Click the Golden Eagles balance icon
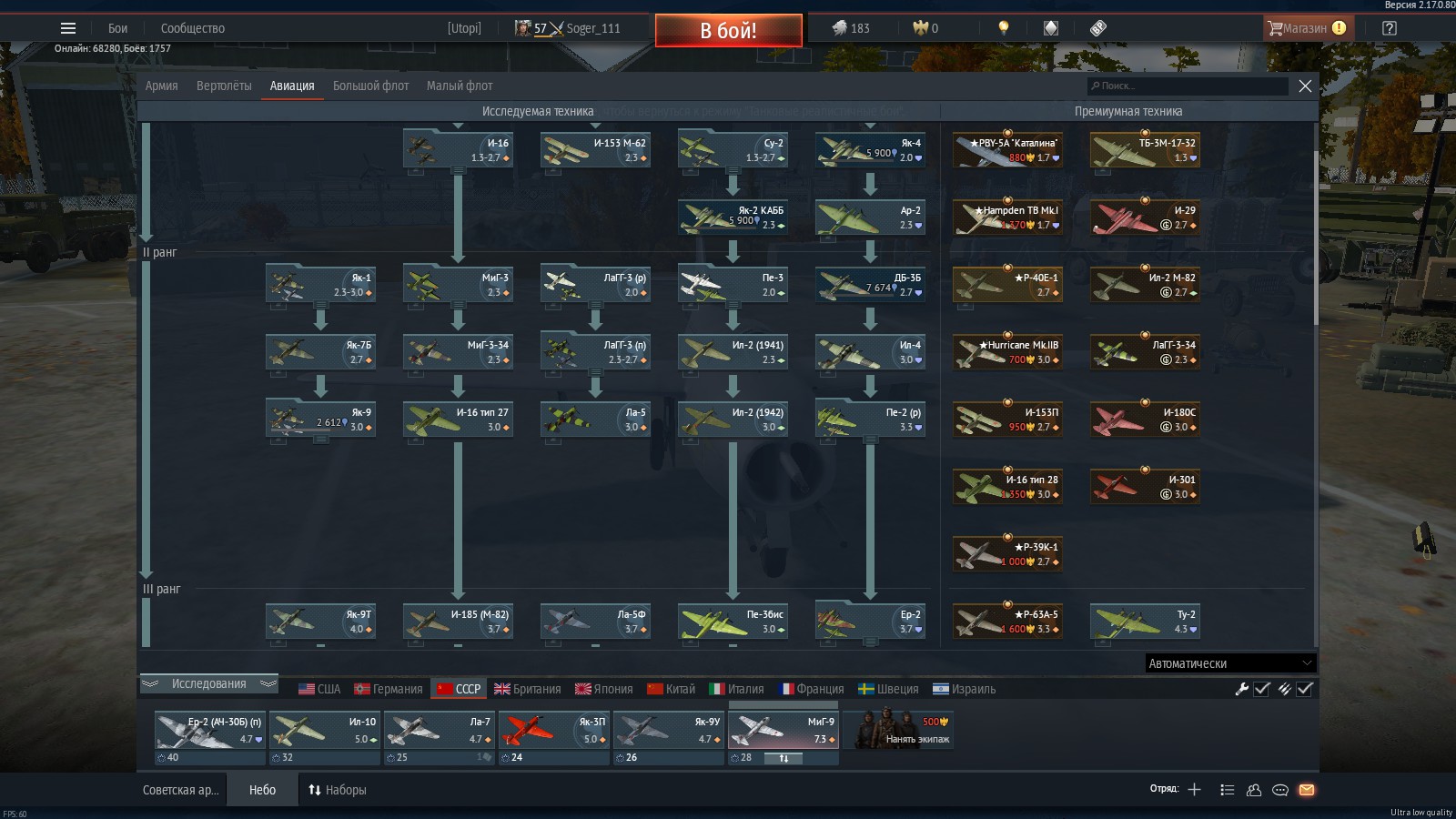 click(919, 28)
